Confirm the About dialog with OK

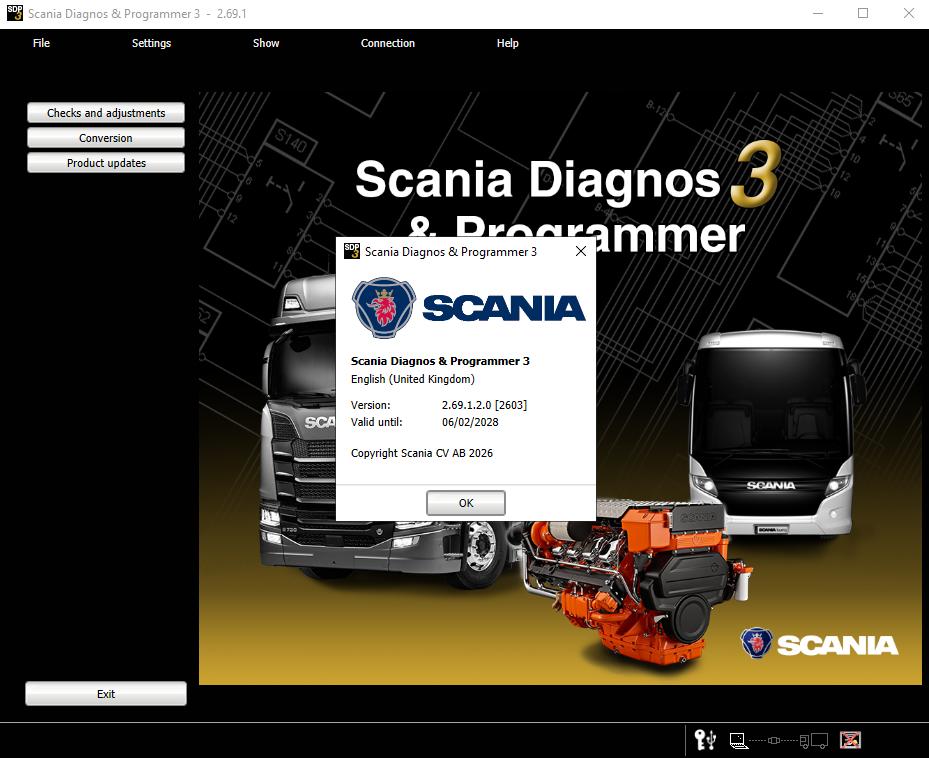click(465, 502)
